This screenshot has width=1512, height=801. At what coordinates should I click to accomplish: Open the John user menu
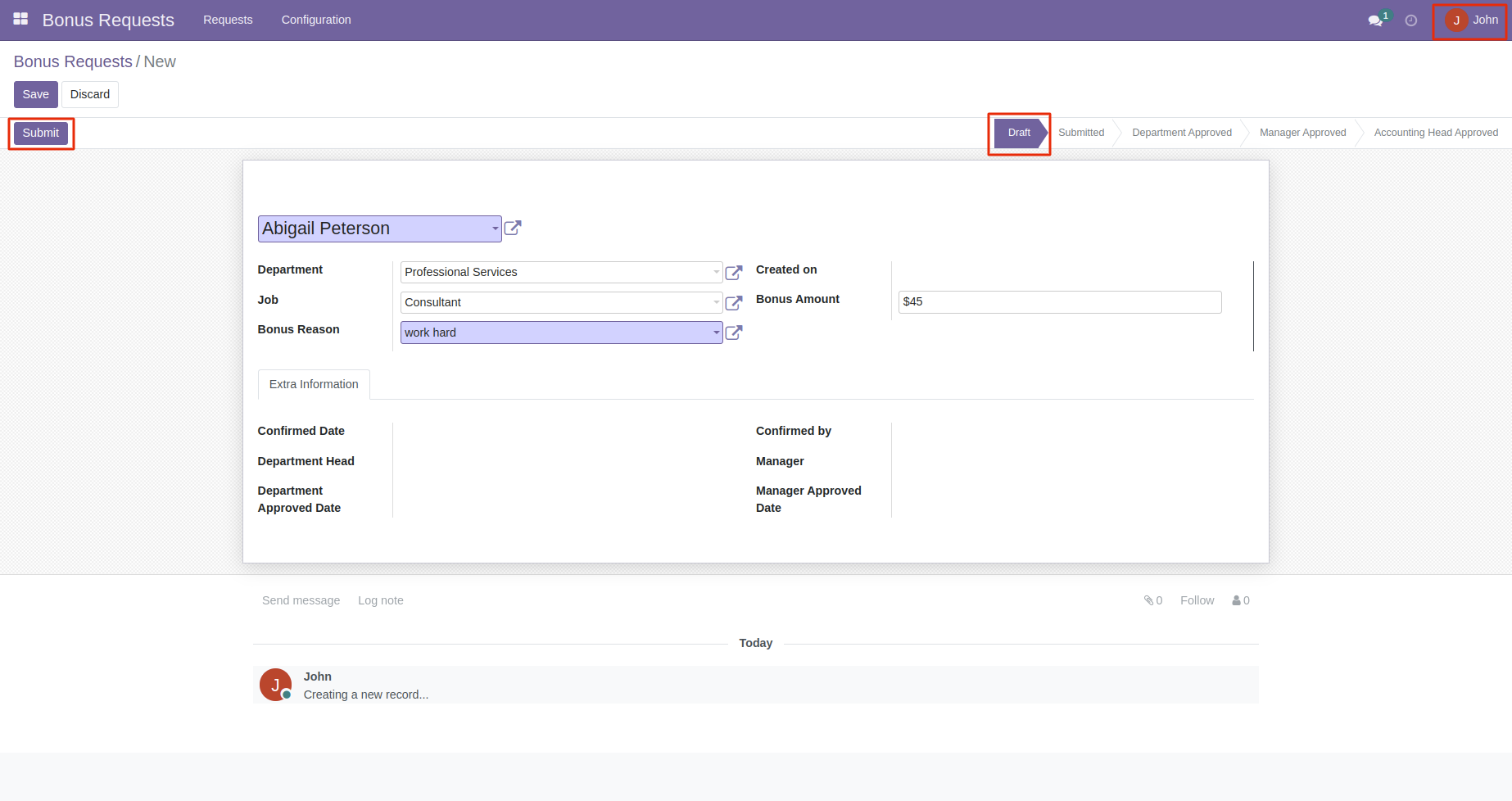coord(1471,20)
